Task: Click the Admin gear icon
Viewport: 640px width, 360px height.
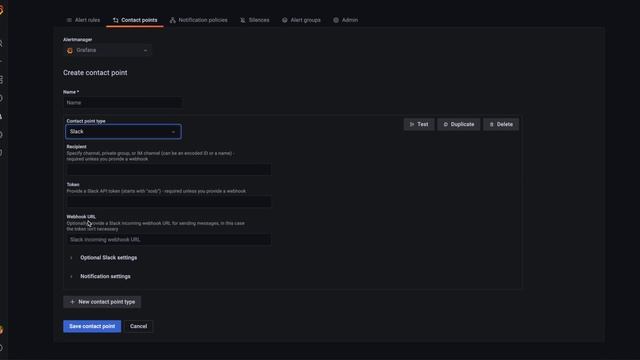Action: coord(336,20)
